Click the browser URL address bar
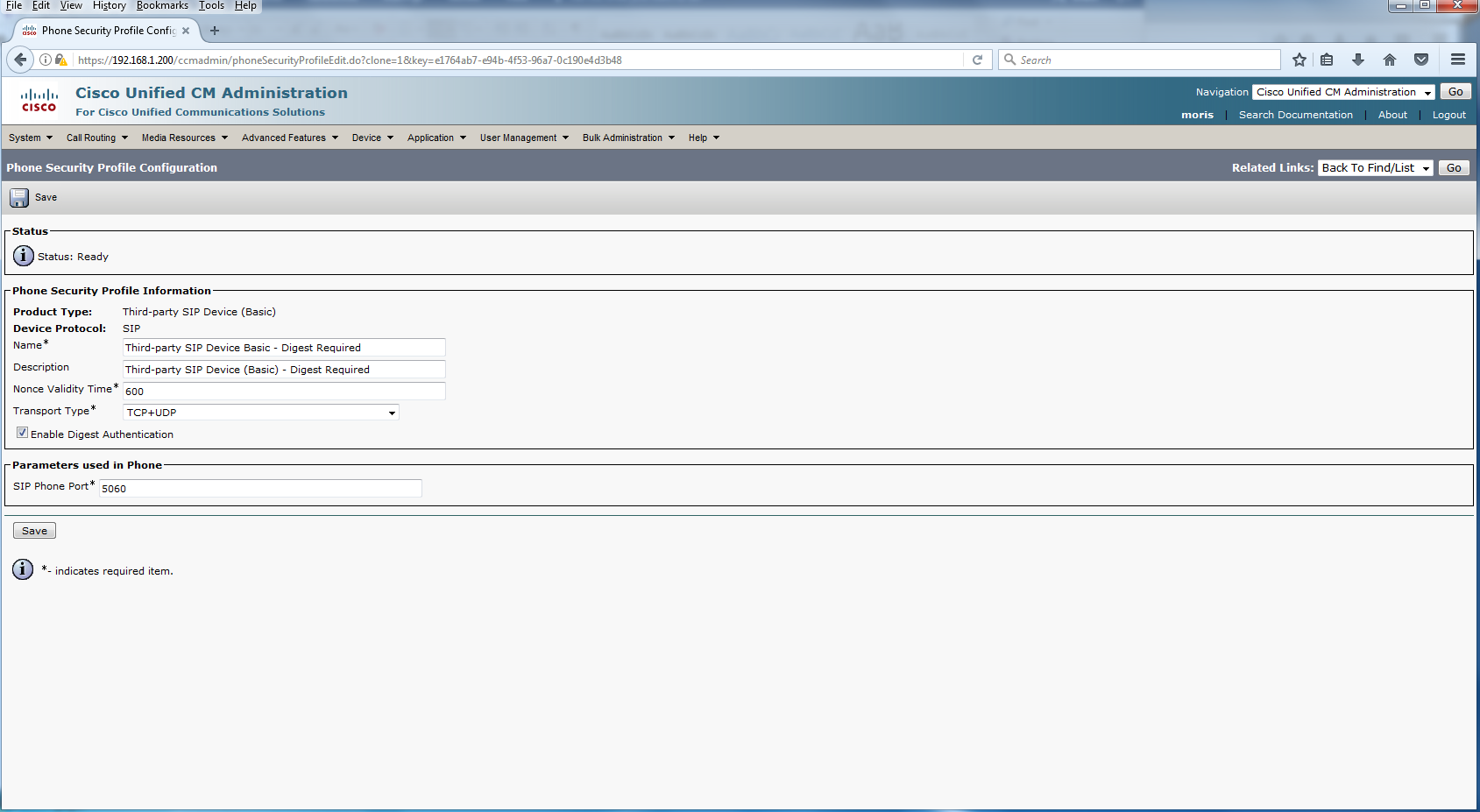1480x812 pixels. click(517, 60)
